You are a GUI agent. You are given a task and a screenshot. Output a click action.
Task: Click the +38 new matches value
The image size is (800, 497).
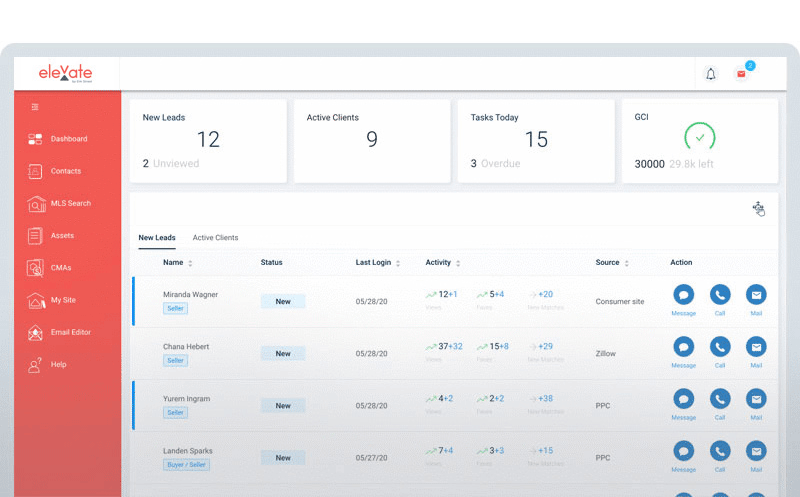pos(545,399)
